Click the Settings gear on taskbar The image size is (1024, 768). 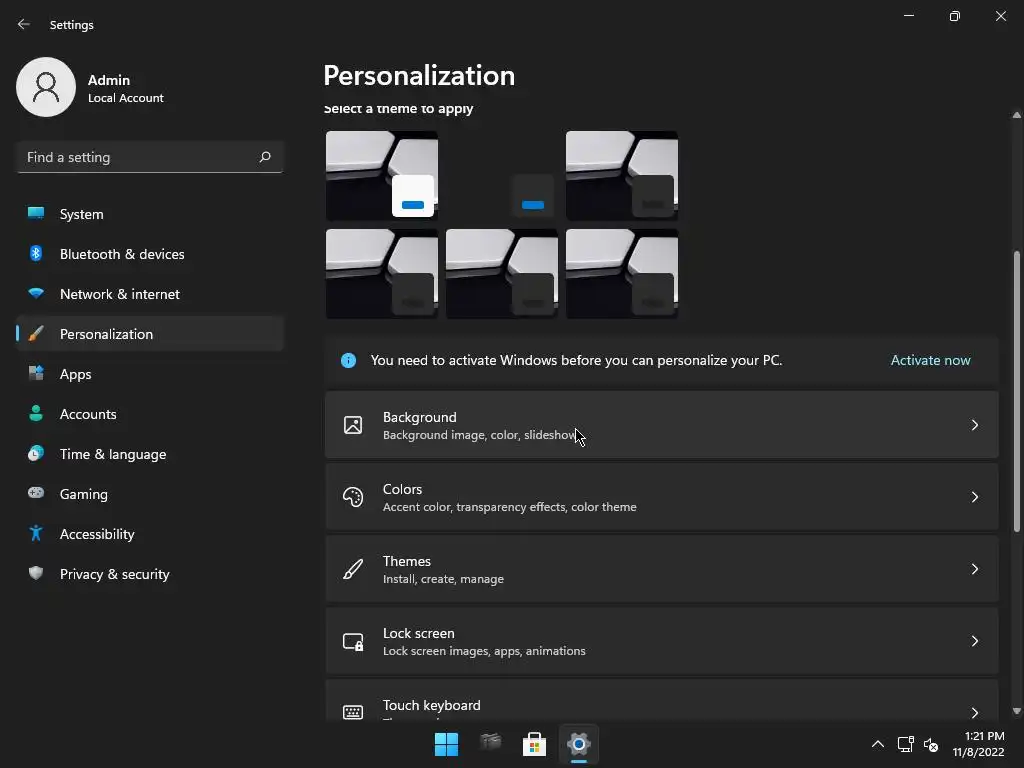pyautogui.click(x=579, y=743)
